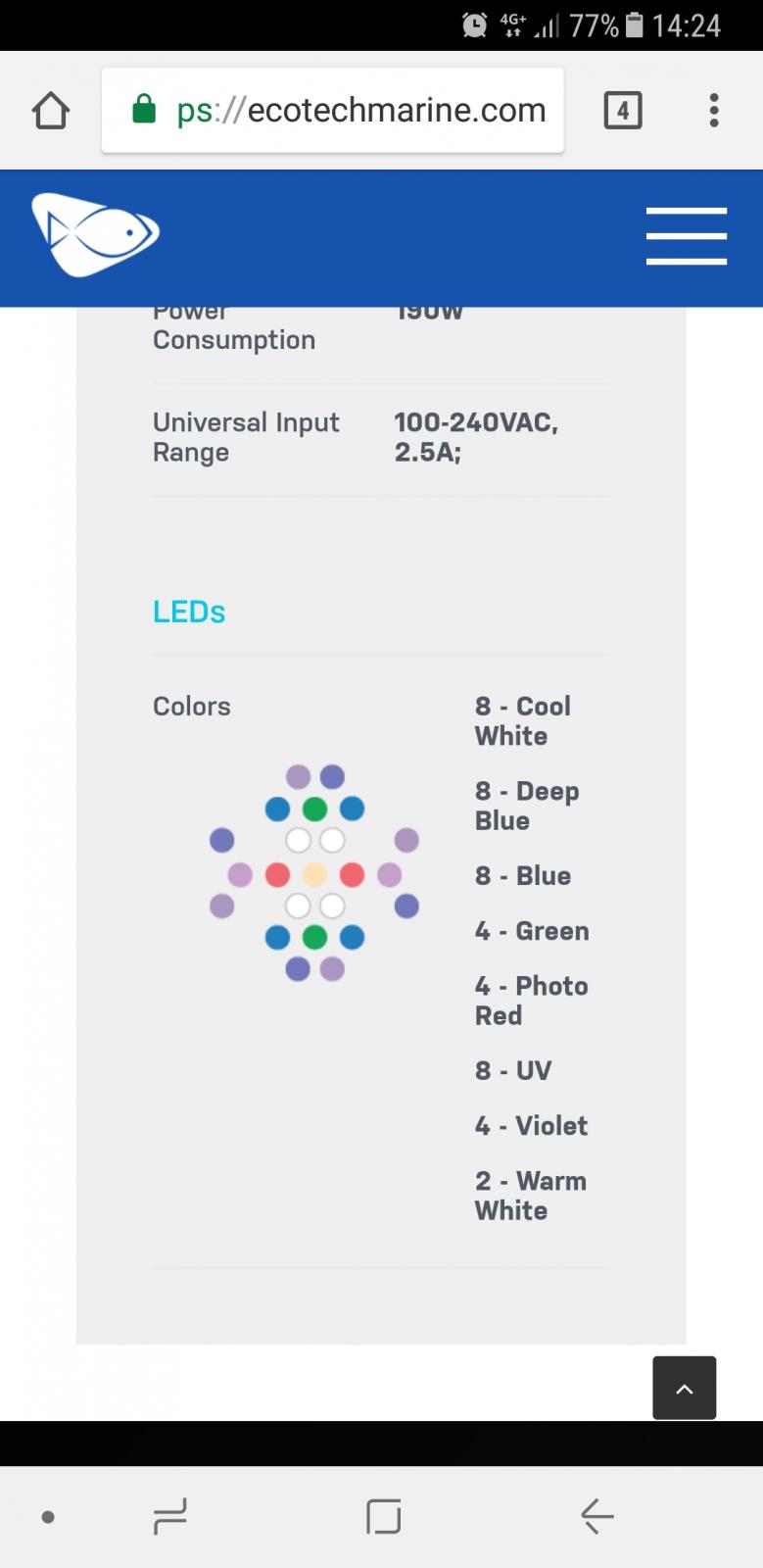Tap the '8 - Cool White' text

coord(523,721)
